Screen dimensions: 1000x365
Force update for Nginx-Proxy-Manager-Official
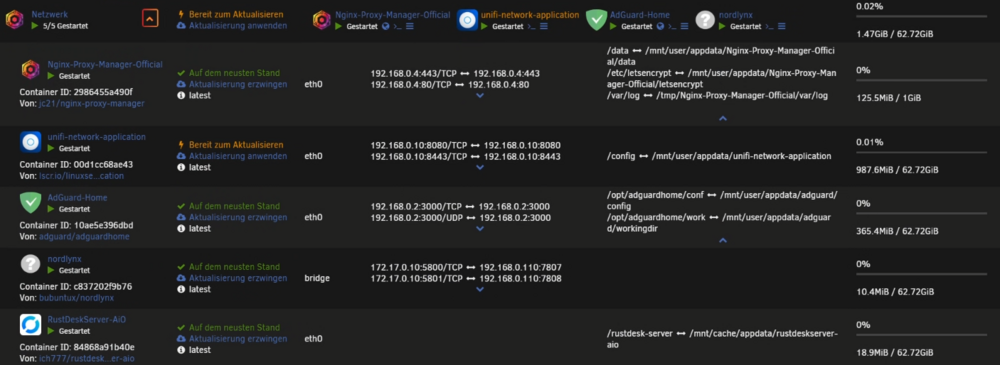238,84
